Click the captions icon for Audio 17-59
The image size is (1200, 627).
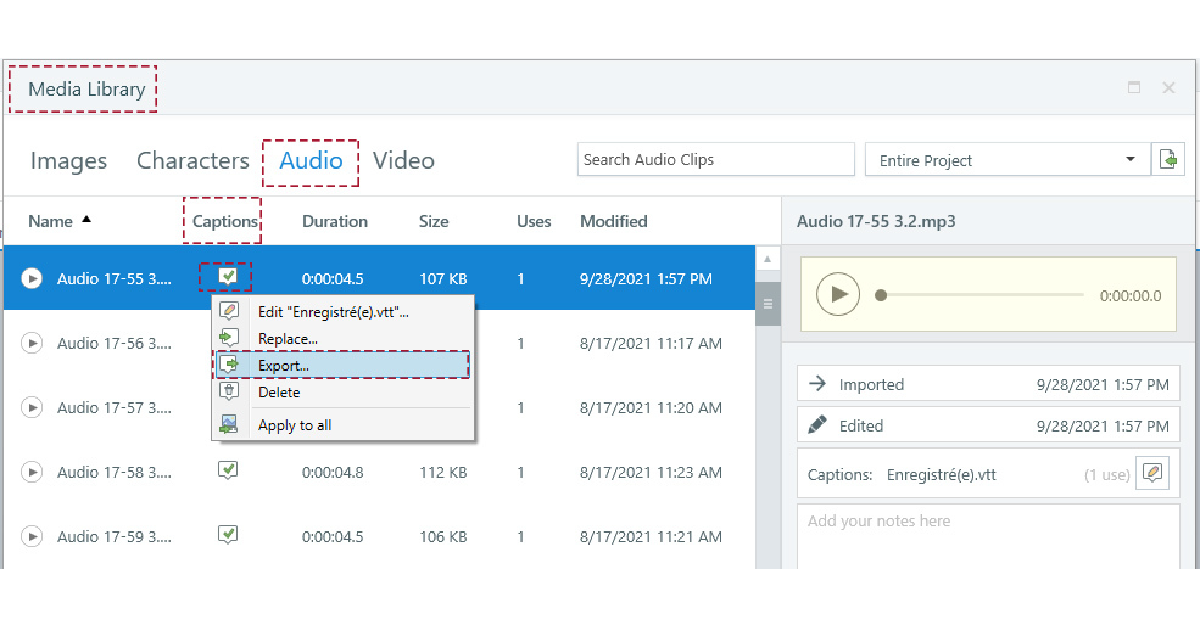tap(228, 535)
